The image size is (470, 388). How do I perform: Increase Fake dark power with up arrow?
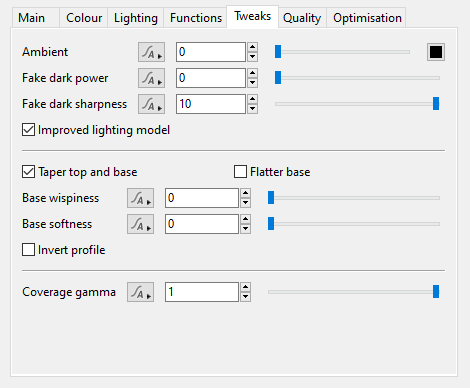pos(253,73)
